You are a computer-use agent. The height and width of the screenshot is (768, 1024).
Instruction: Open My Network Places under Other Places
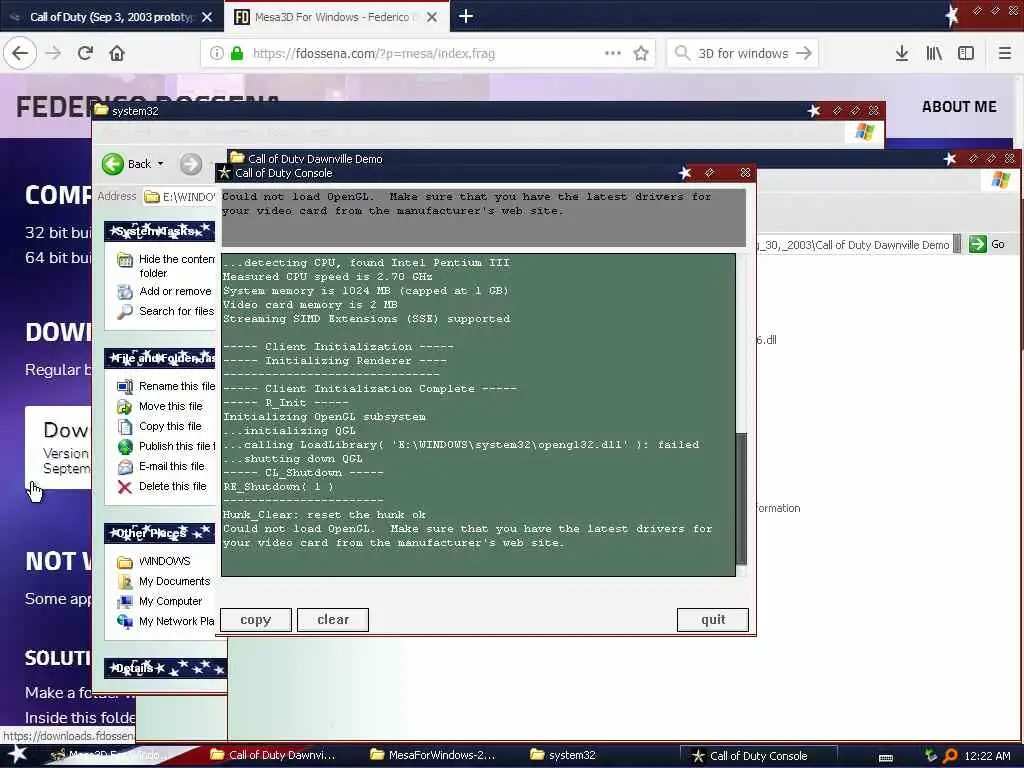tap(166, 621)
